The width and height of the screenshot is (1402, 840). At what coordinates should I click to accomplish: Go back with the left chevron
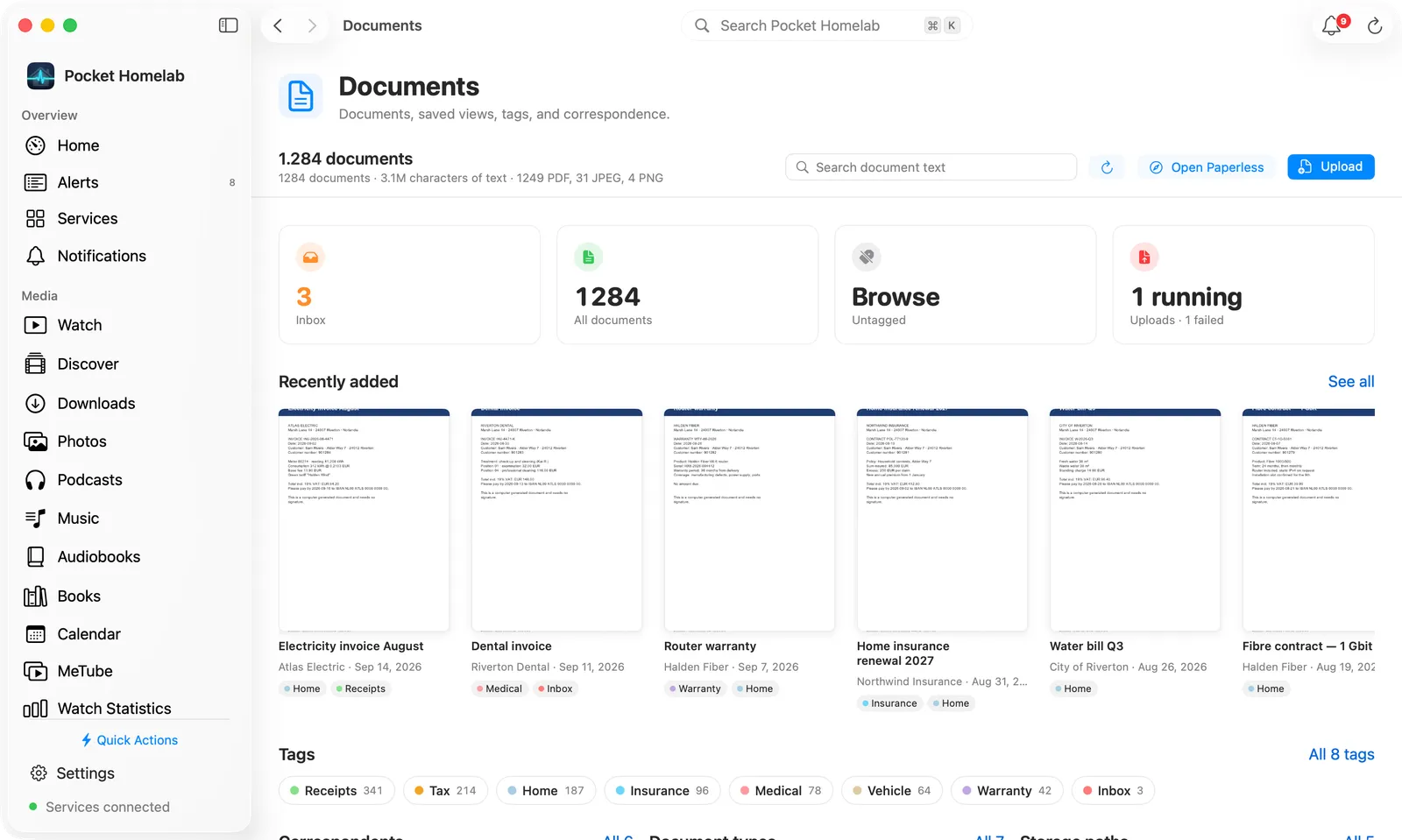pyautogui.click(x=278, y=25)
